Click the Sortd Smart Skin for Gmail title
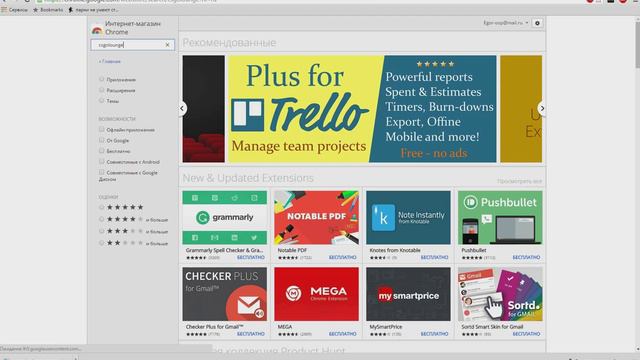640x360 pixels. (492, 327)
